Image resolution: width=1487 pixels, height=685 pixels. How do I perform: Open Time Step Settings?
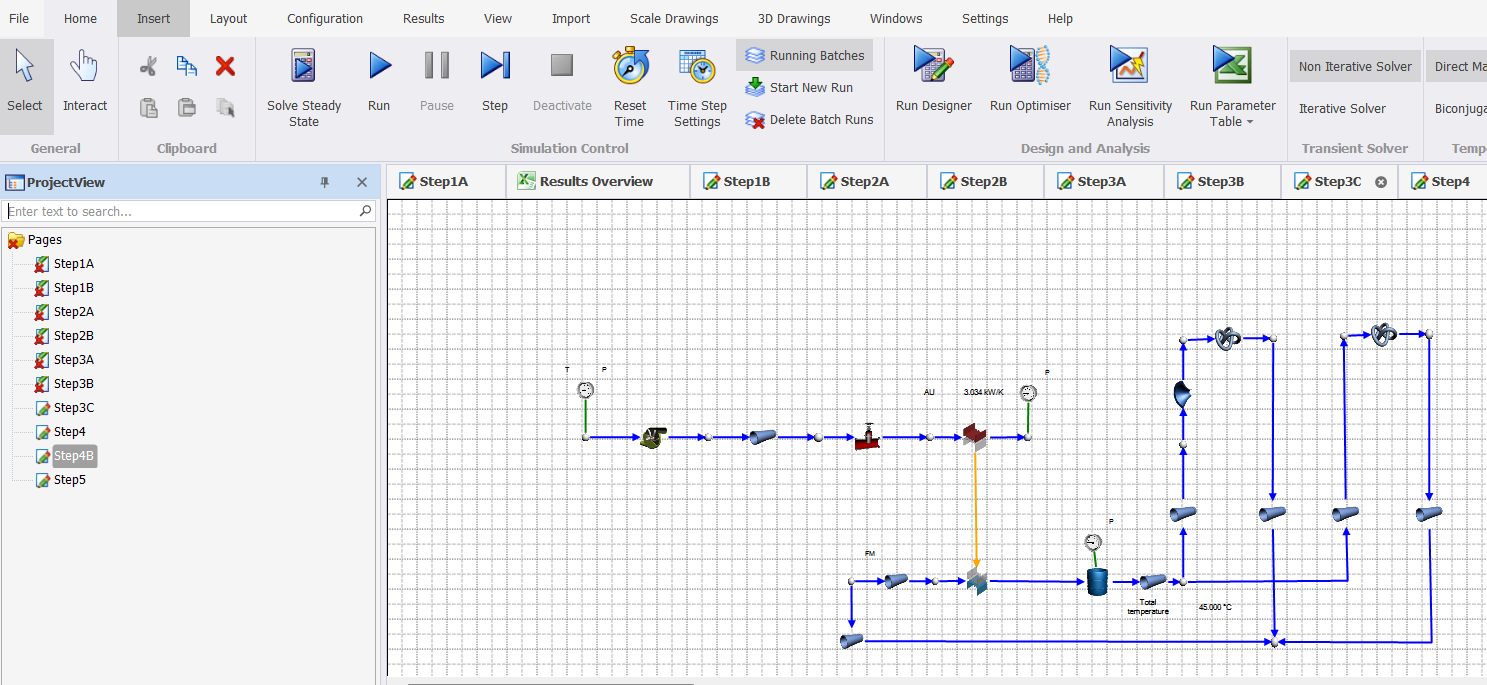point(697,67)
